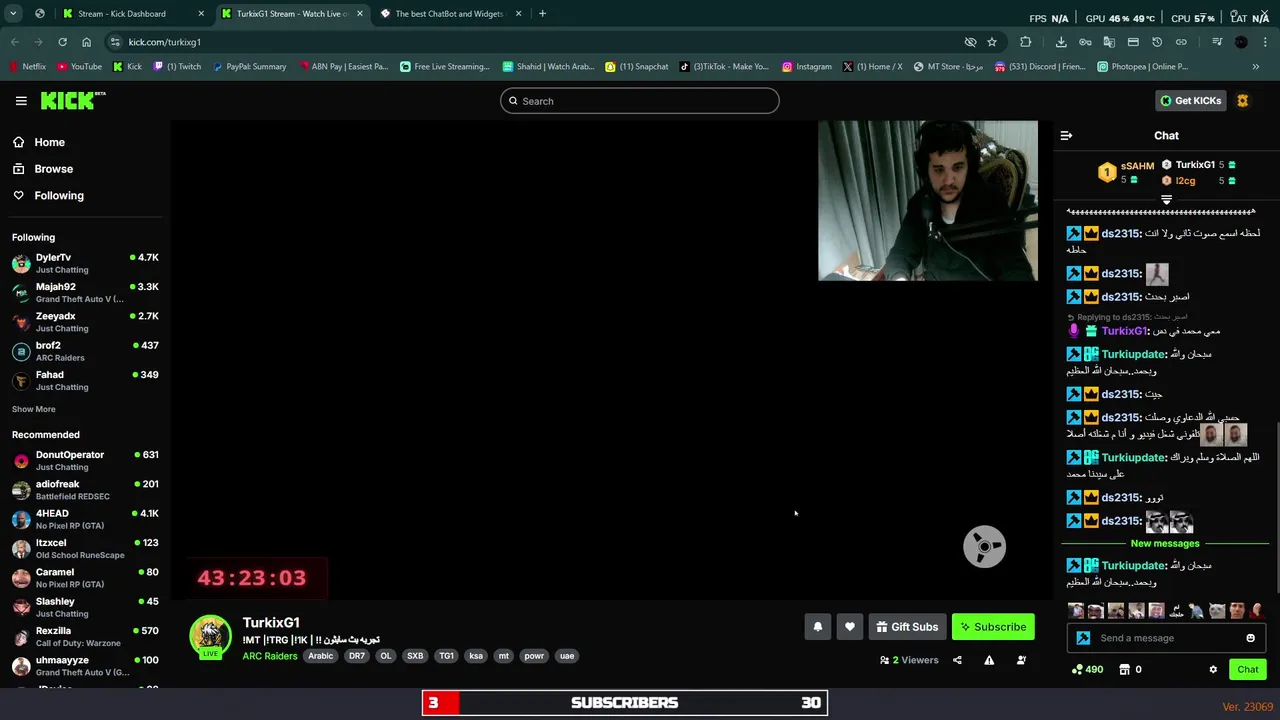The image size is (1280, 720).
Task: Open the browser extensions puzzle icon
Action: (x=1025, y=42)
